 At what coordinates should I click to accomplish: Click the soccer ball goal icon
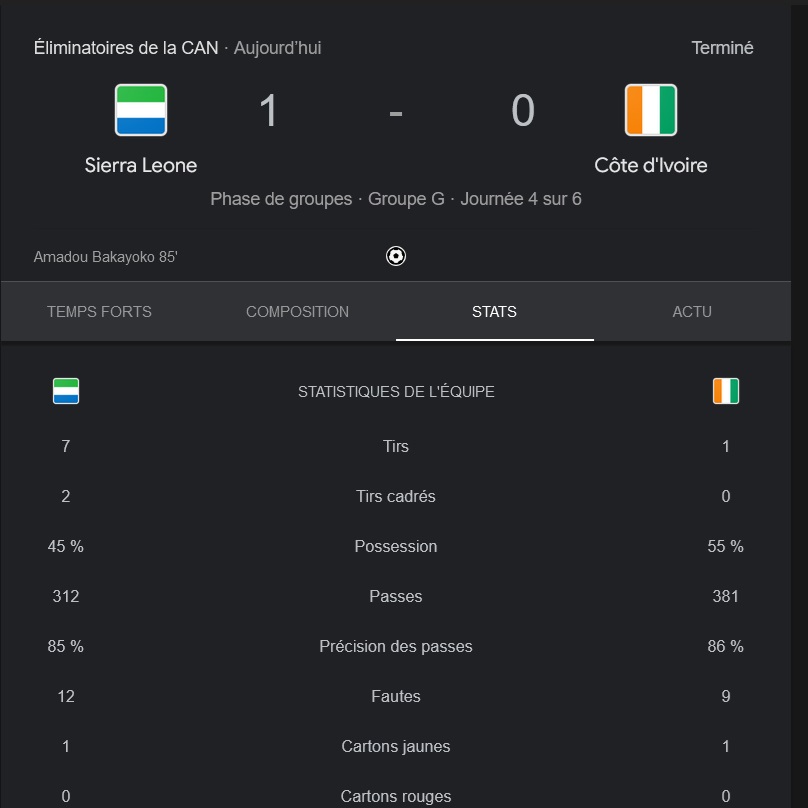[396, 256]
